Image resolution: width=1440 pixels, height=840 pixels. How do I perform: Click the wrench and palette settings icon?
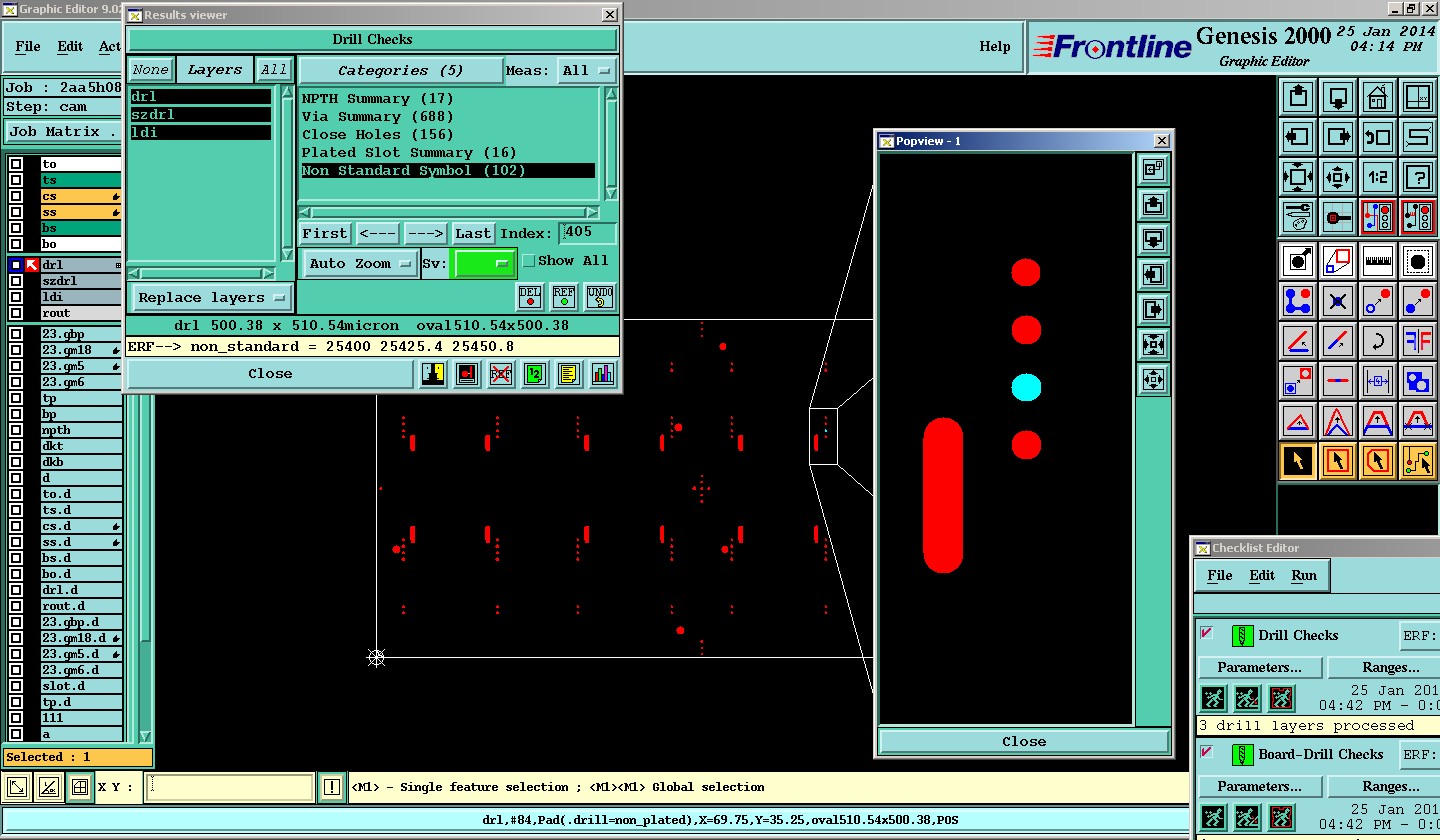1298,216
